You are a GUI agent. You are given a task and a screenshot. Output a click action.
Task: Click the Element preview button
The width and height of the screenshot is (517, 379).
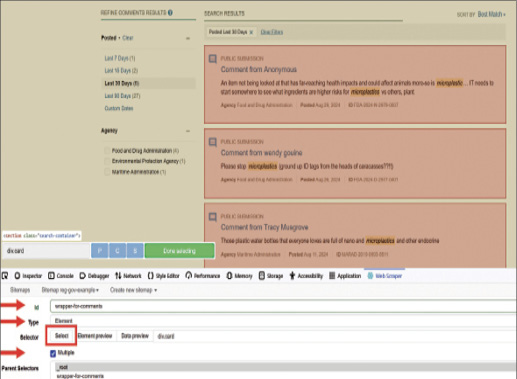pos(95,336)
